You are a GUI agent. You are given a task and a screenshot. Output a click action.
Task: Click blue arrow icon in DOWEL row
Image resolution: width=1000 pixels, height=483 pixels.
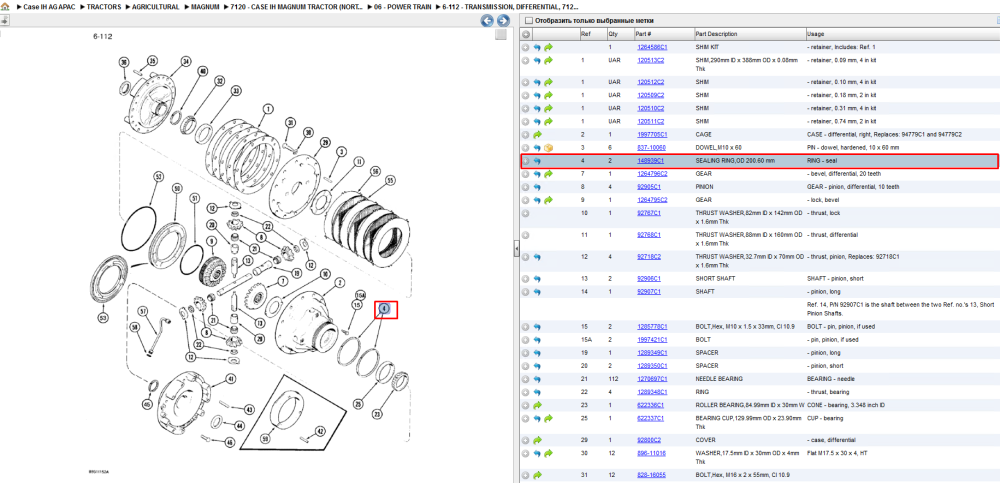537,148
